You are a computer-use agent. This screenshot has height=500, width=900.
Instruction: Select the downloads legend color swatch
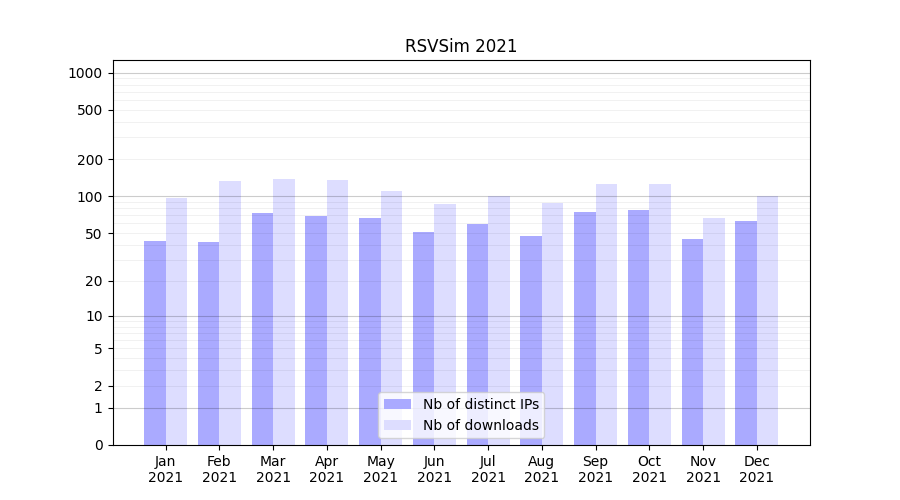397,425
